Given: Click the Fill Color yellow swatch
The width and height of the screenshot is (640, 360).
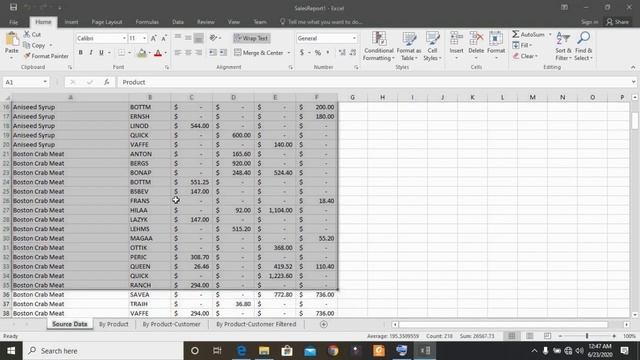Looking at the screenshot, I should click(142, 53).
